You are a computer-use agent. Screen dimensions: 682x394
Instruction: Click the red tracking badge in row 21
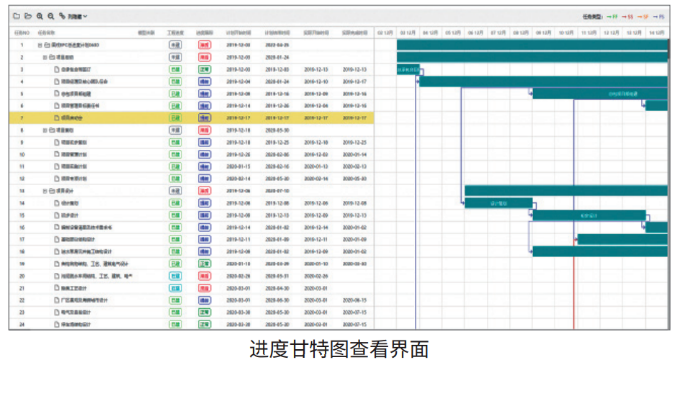click(x=204, y=288)
